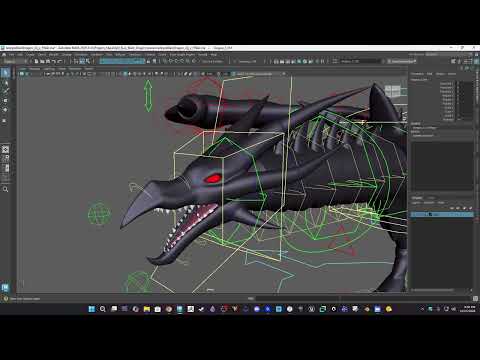Activate the Paint Selection tool
The width and height of the screenshot is (480, 360).
click(5, 91)
